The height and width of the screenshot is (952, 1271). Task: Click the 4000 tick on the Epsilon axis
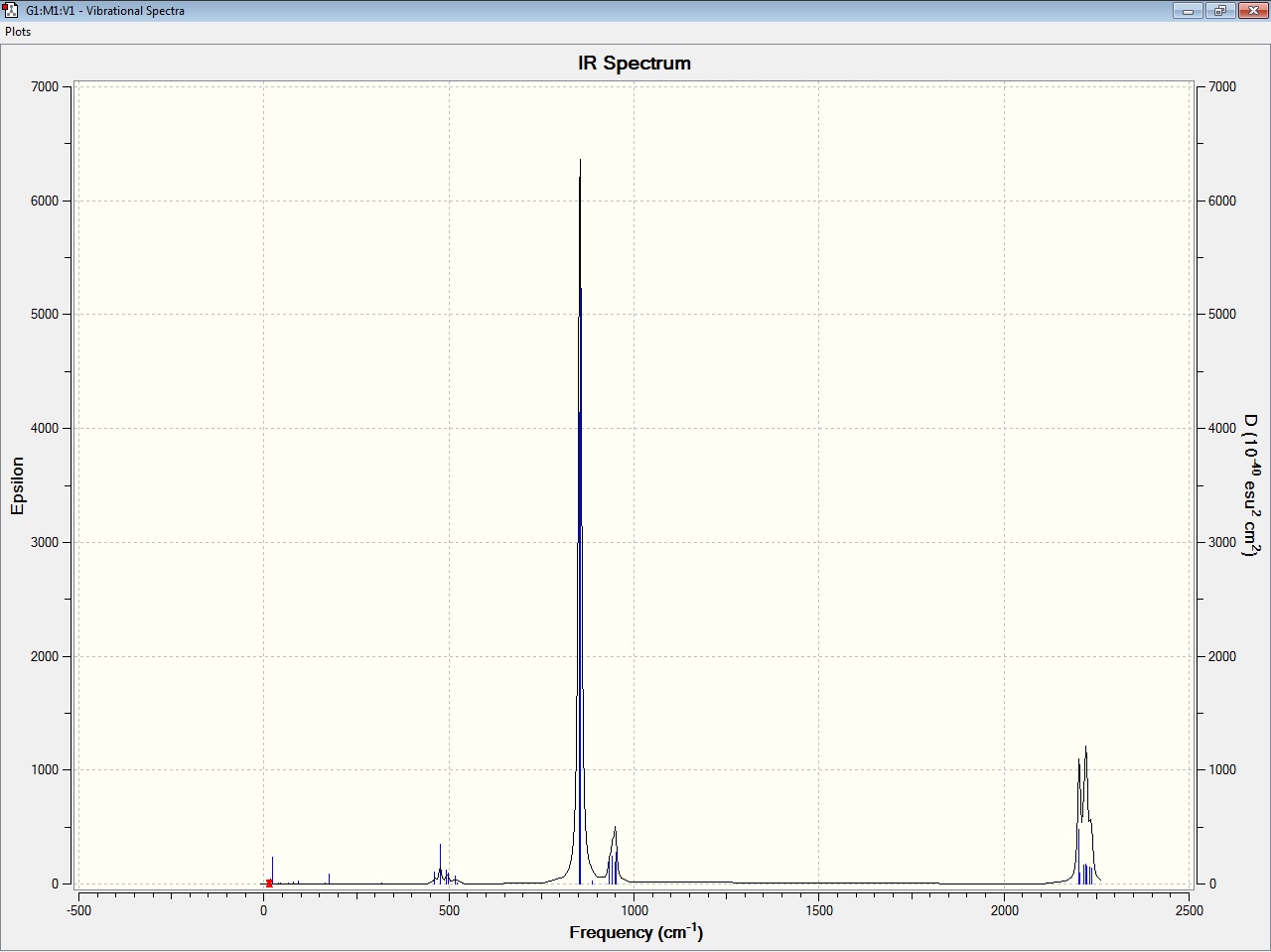[46, 429]
